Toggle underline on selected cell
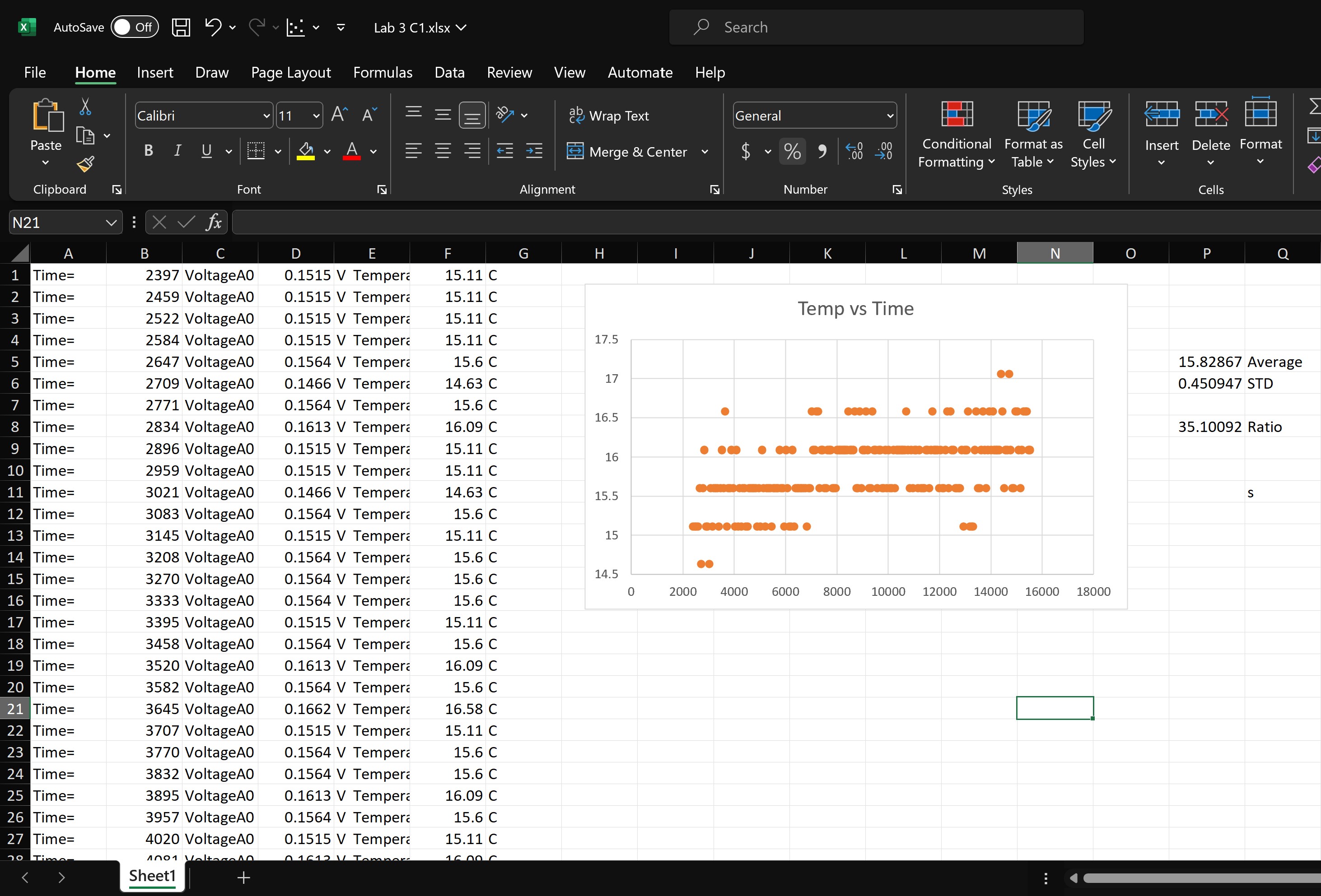 (206, 151)
